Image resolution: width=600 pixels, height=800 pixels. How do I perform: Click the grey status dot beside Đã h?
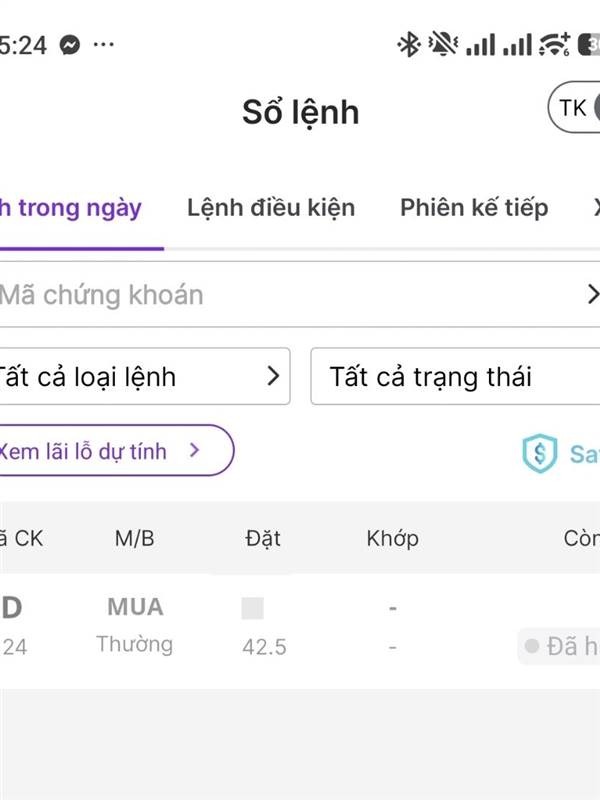pyautogui.click(x=531, y=647)
